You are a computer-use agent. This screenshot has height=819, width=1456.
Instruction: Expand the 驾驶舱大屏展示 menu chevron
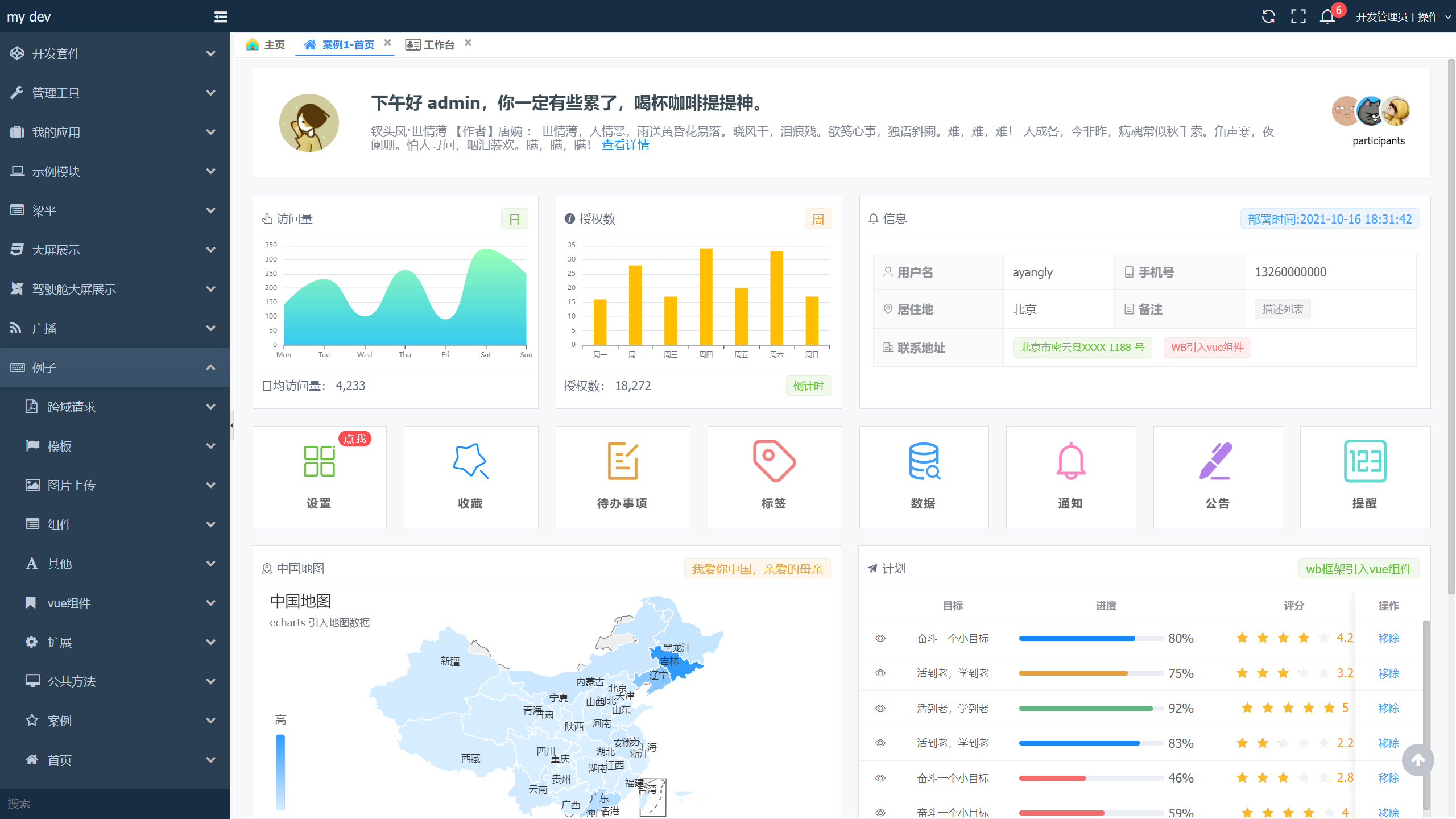click(211, 289)
